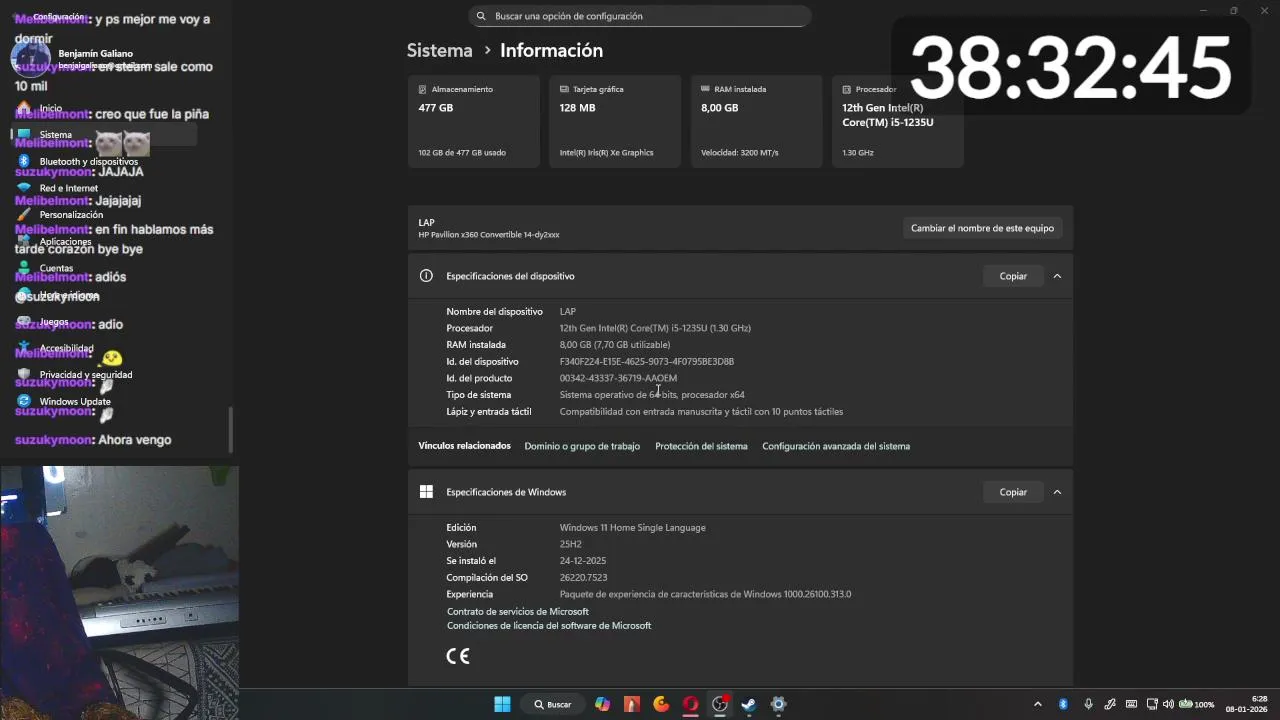1280x720 pixels.
Task: Click the Id. del producto value 00342-43337
Action: coord(618,378)
